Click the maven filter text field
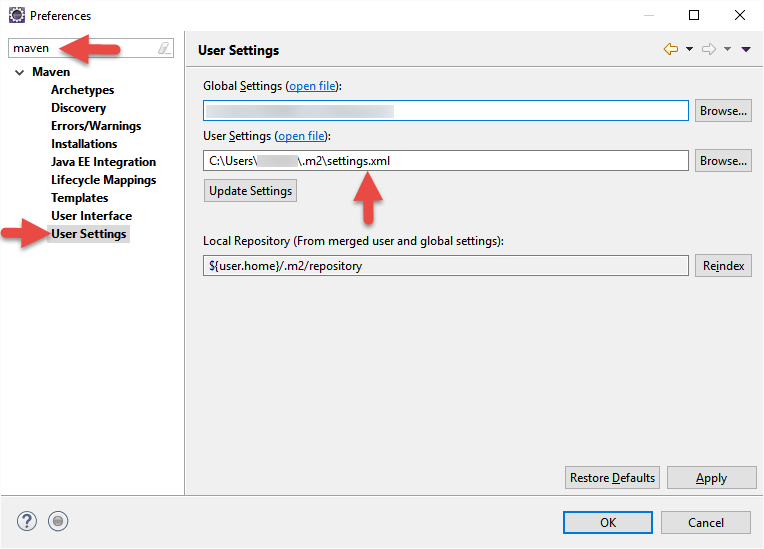This screenshot has height=549, width=764. point(91,48)
